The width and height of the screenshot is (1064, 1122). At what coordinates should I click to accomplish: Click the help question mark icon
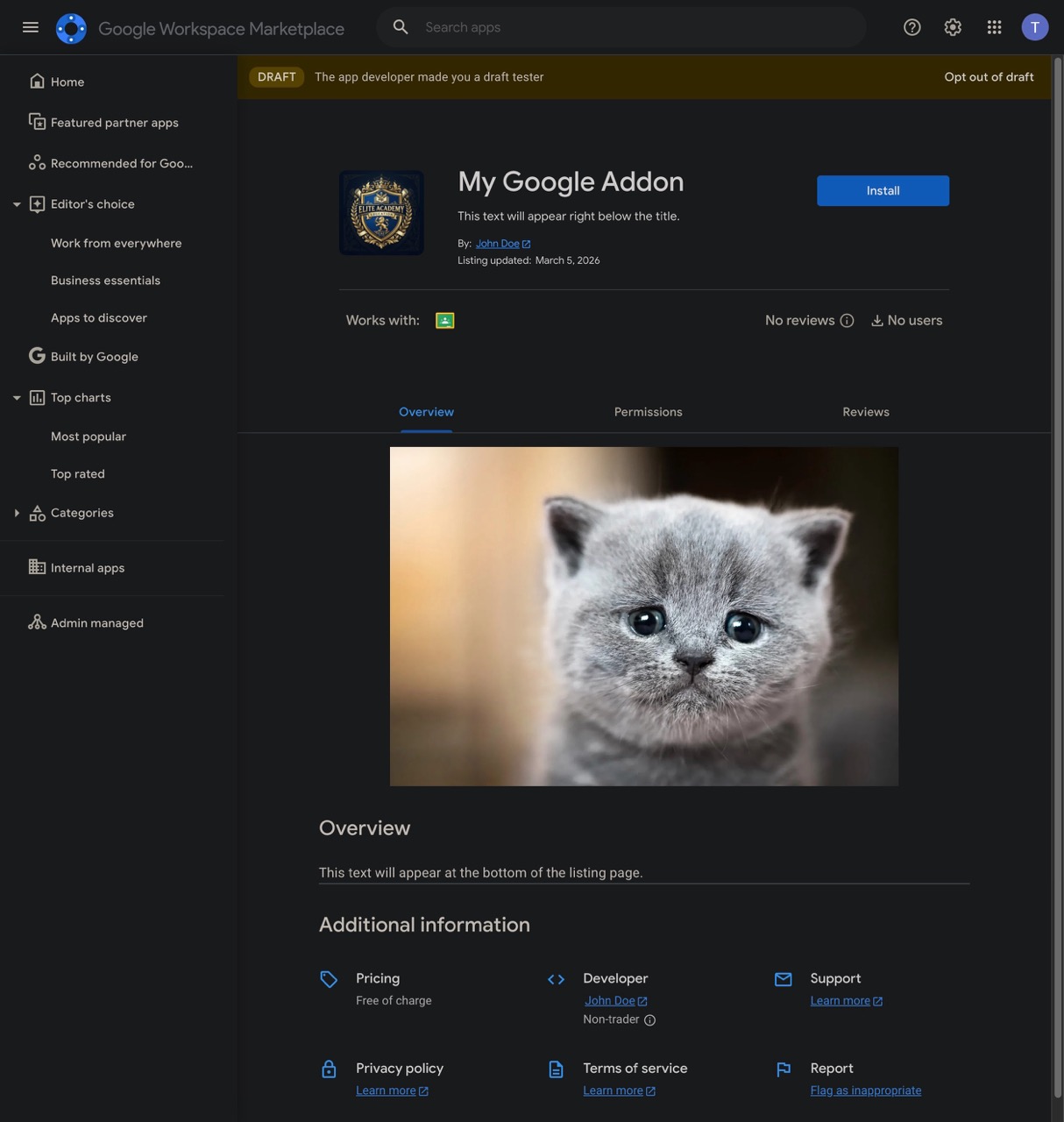pos(911,26)
